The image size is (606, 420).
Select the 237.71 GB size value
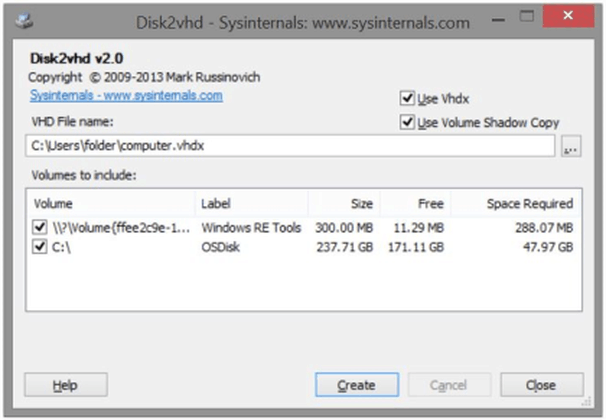point(345,247)
